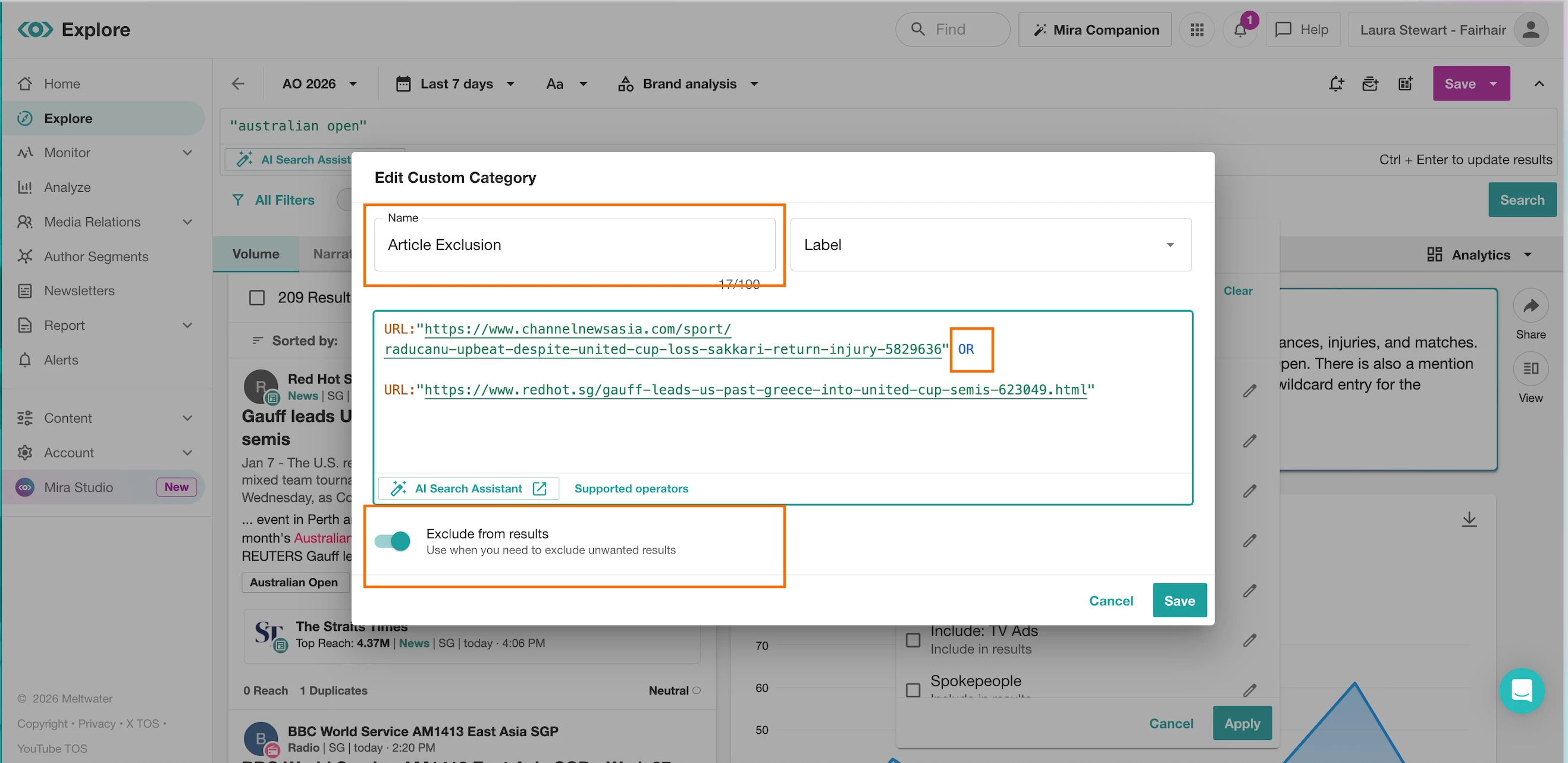Image resolution: width=1568 pixels, height=763 pixels.
Task: Click the user profile avatar icon
Action: [x=1531, y=30]
